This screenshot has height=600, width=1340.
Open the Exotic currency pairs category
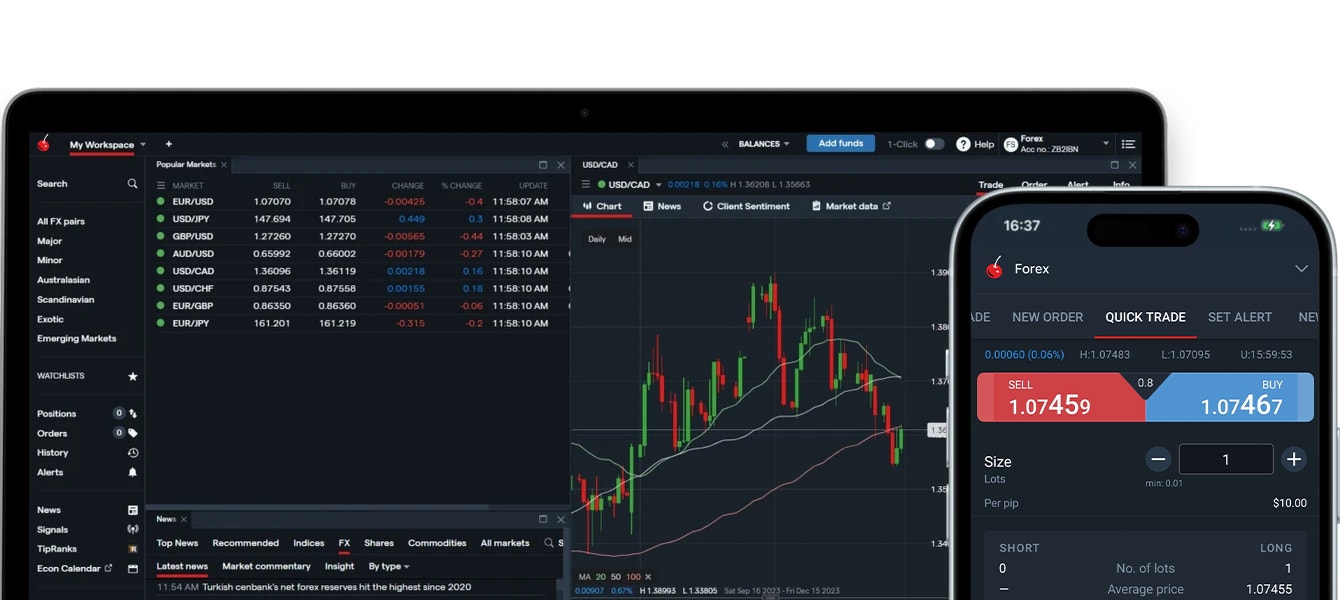point(50,319)
